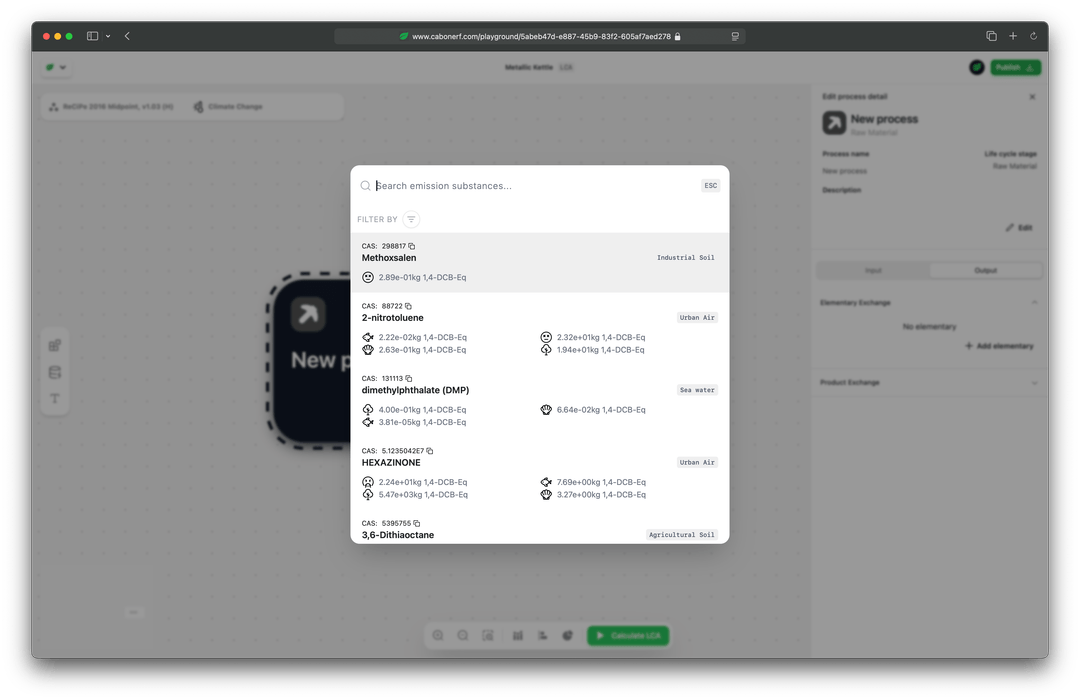Collapse the Elementary Exchange section
1080x700 pixels.
pos(1034,302)
